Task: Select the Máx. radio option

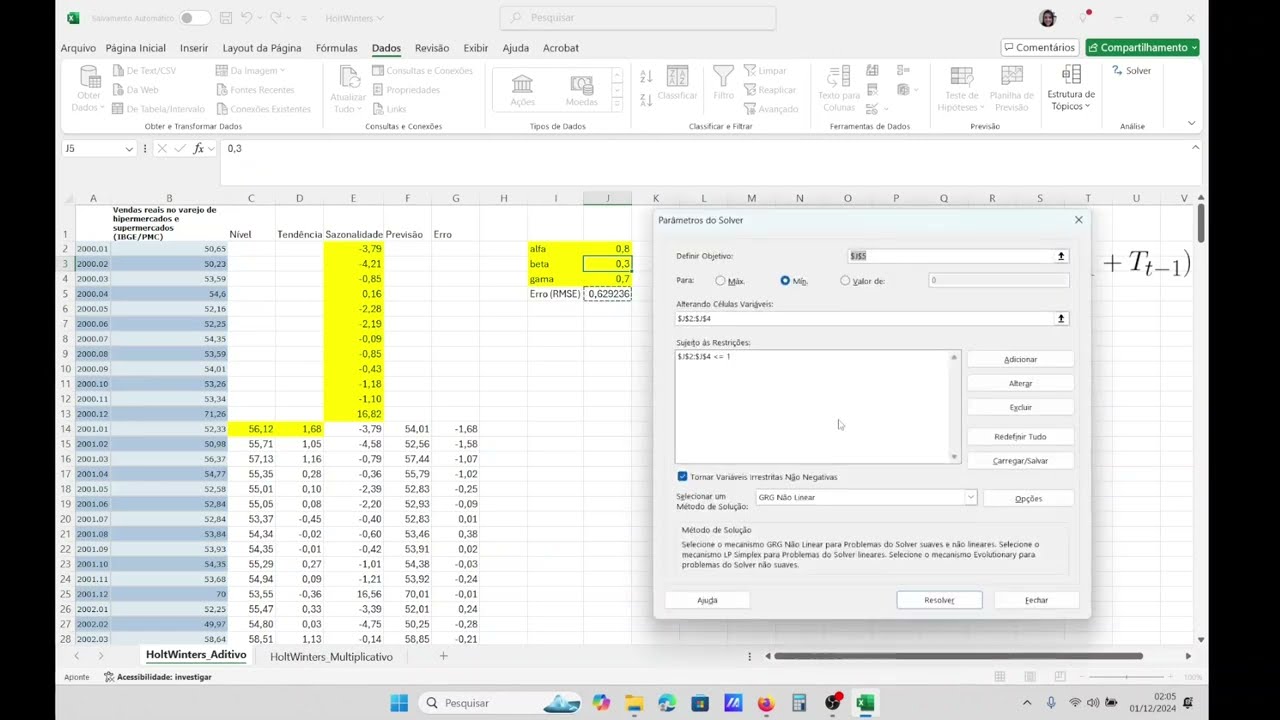Action: click(720, 281)
